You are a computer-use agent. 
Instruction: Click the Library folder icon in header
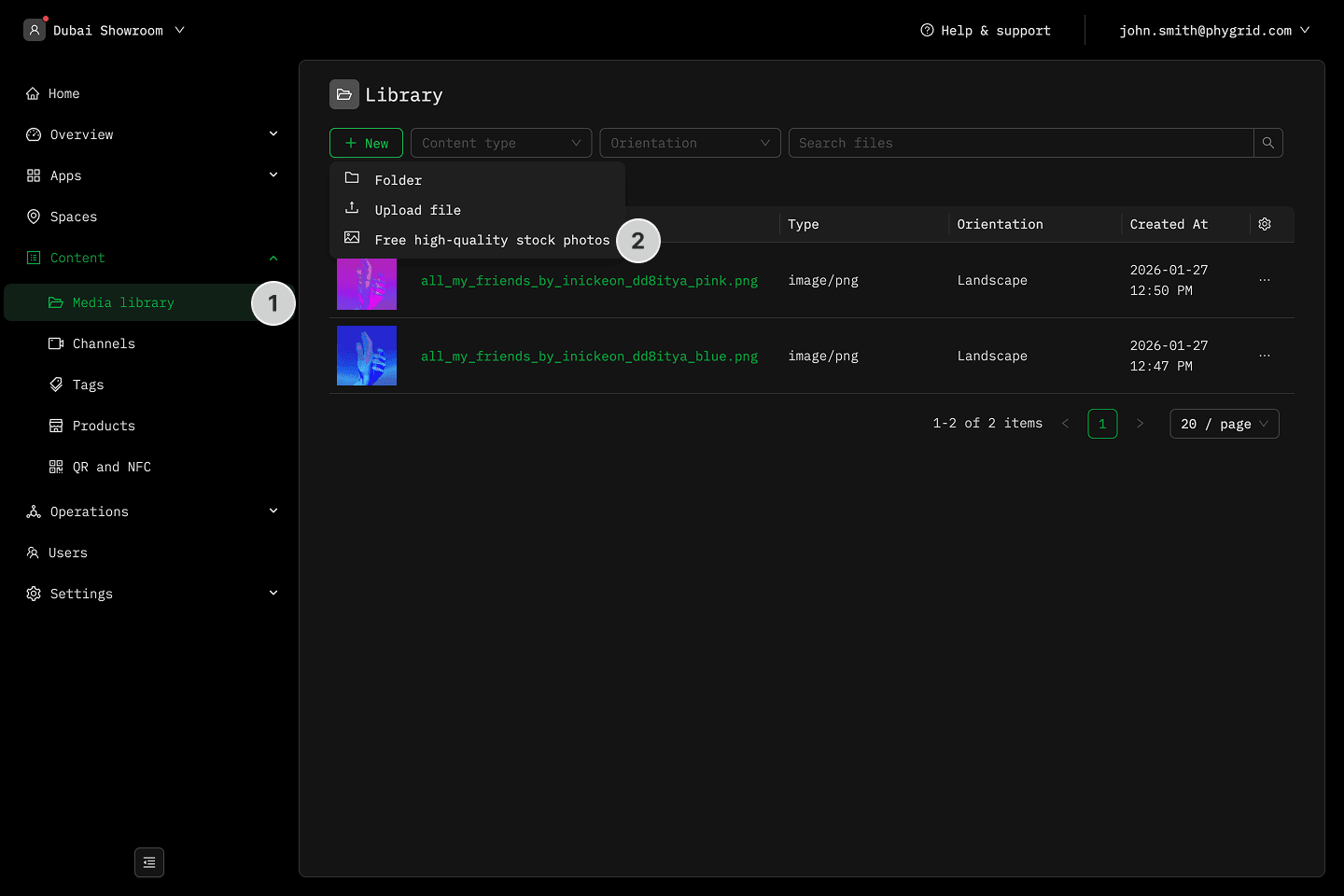344,94
